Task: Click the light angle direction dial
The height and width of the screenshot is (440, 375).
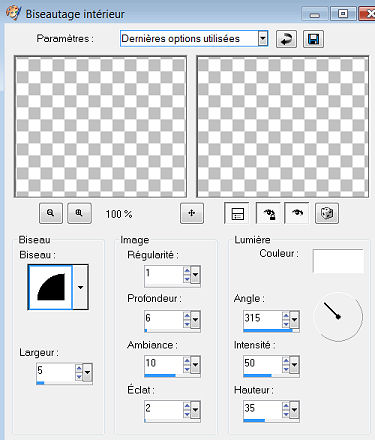Action: click(x=338, y=317)
